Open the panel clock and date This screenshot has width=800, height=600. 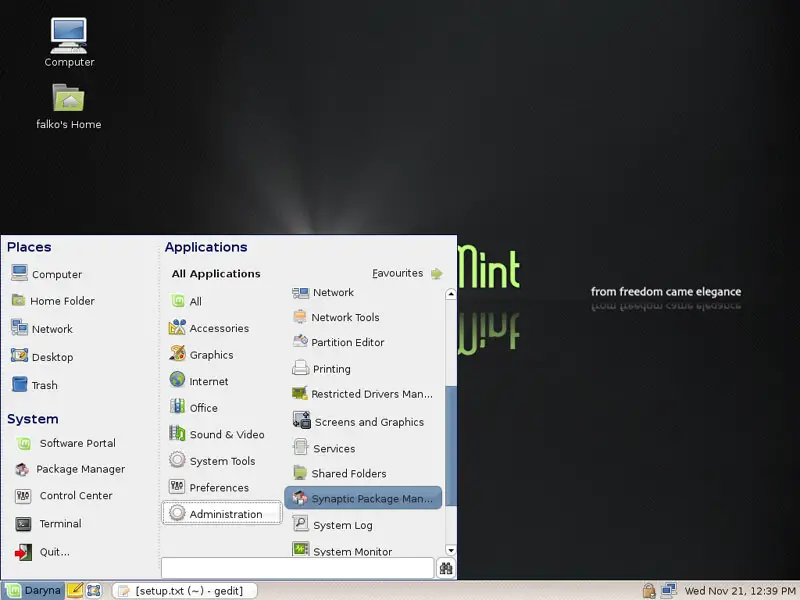[740, 591]
